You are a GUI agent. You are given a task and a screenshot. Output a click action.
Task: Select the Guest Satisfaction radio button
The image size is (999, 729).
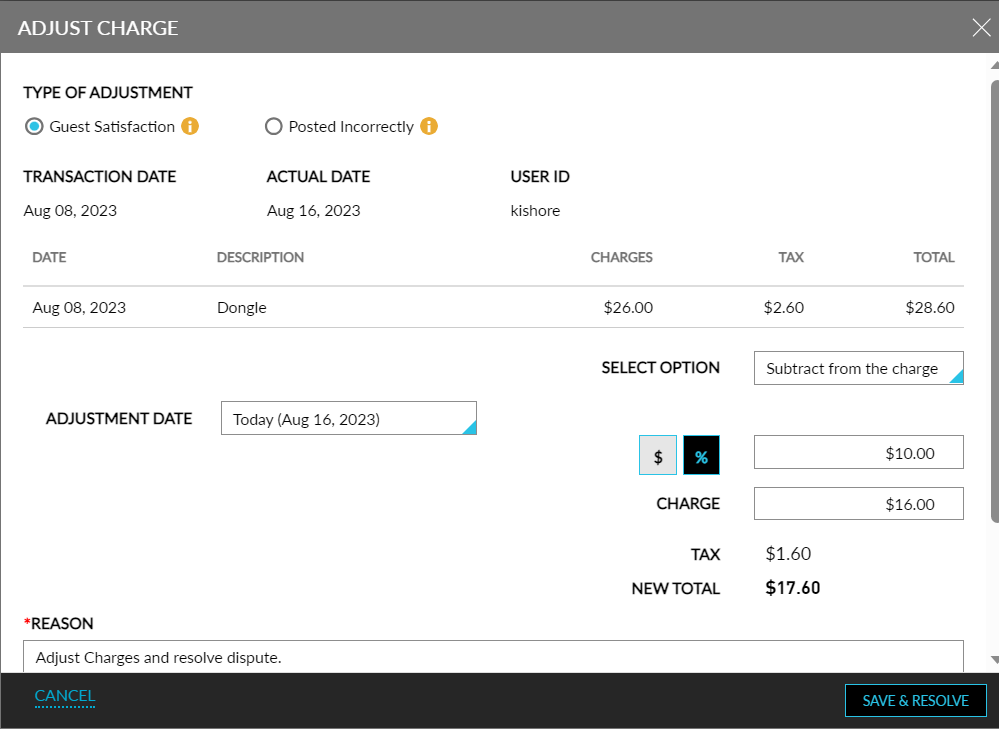(x=33, y=126)
